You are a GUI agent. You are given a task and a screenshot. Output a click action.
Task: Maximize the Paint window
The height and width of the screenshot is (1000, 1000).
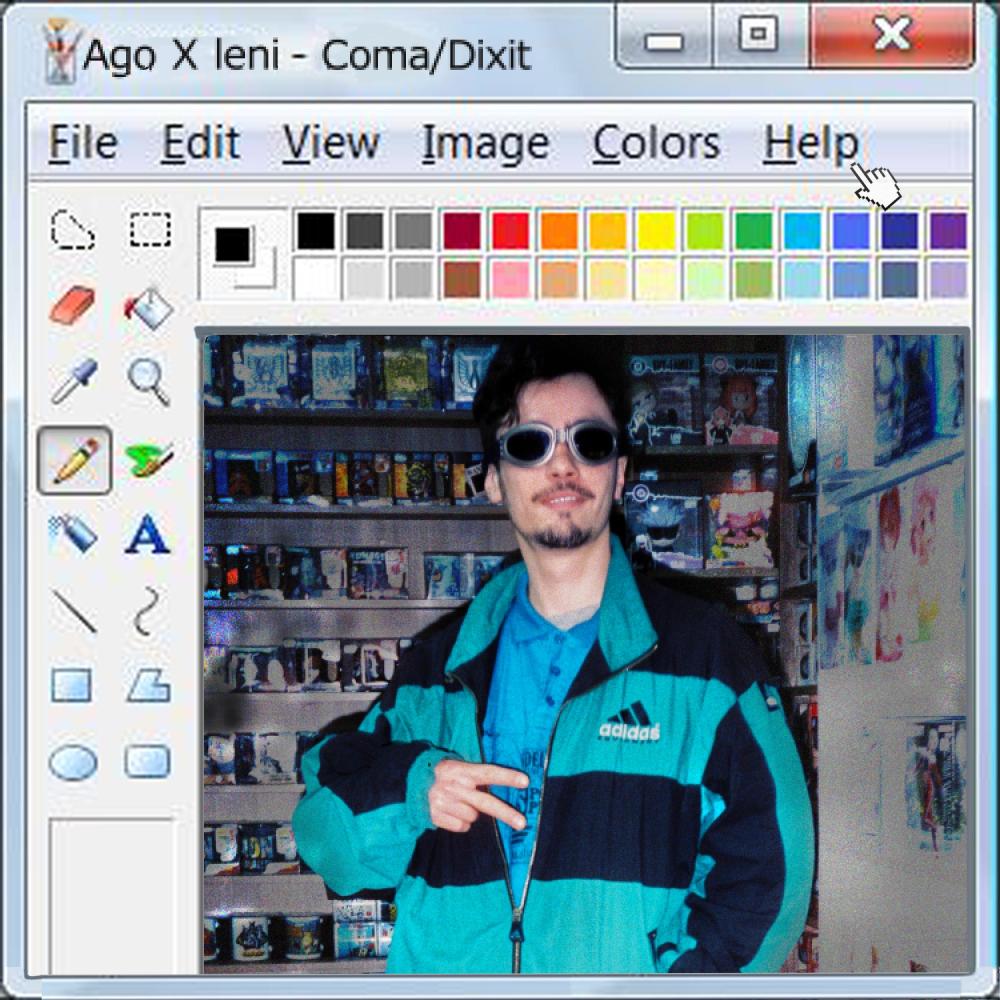[x=760, y=36]
